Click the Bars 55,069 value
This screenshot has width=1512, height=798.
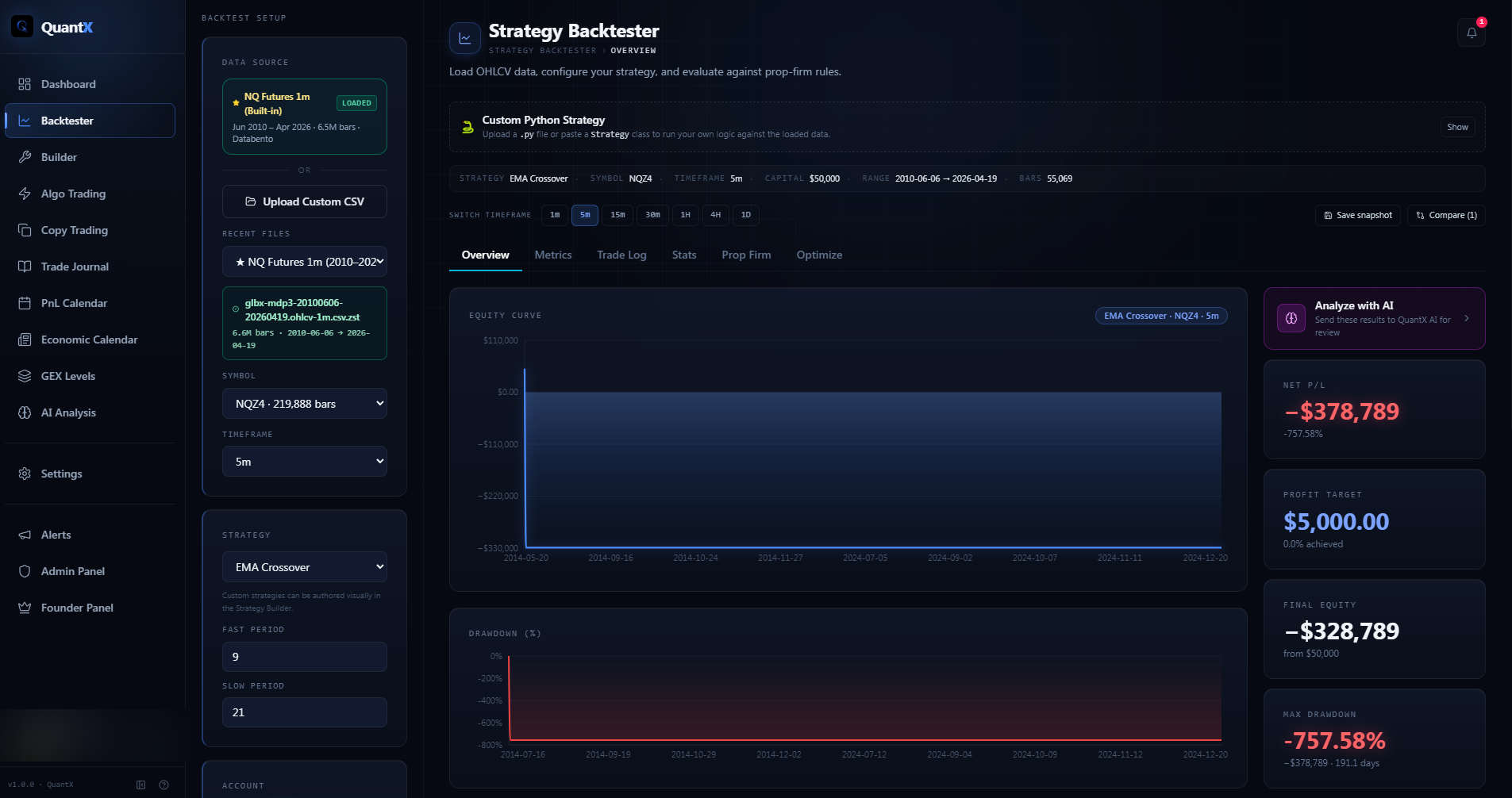[1060, 178]
